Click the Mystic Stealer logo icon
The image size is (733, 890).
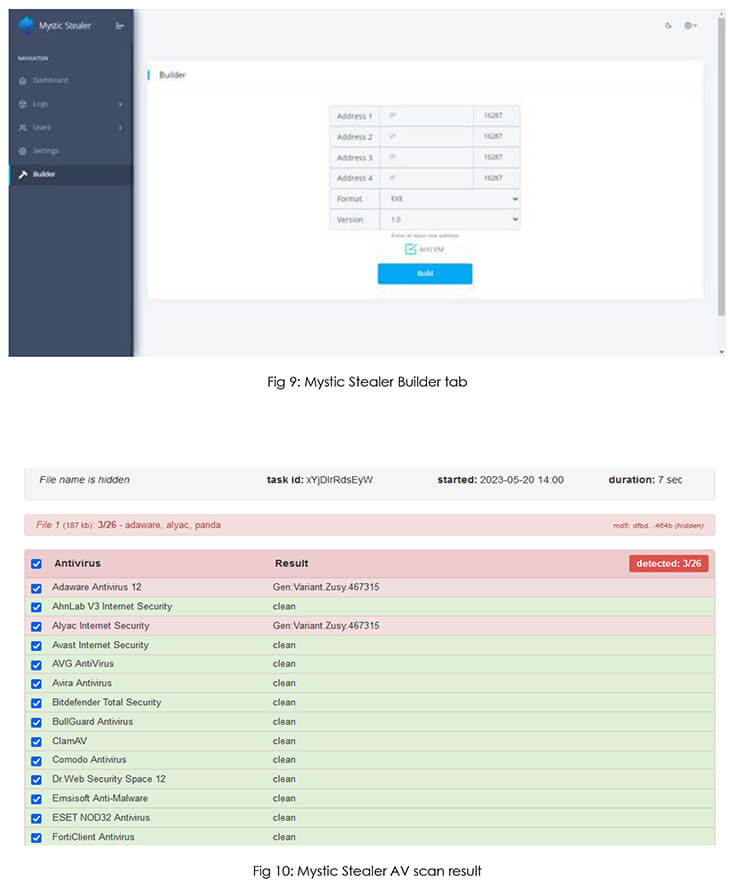click(x=26, y=26)
